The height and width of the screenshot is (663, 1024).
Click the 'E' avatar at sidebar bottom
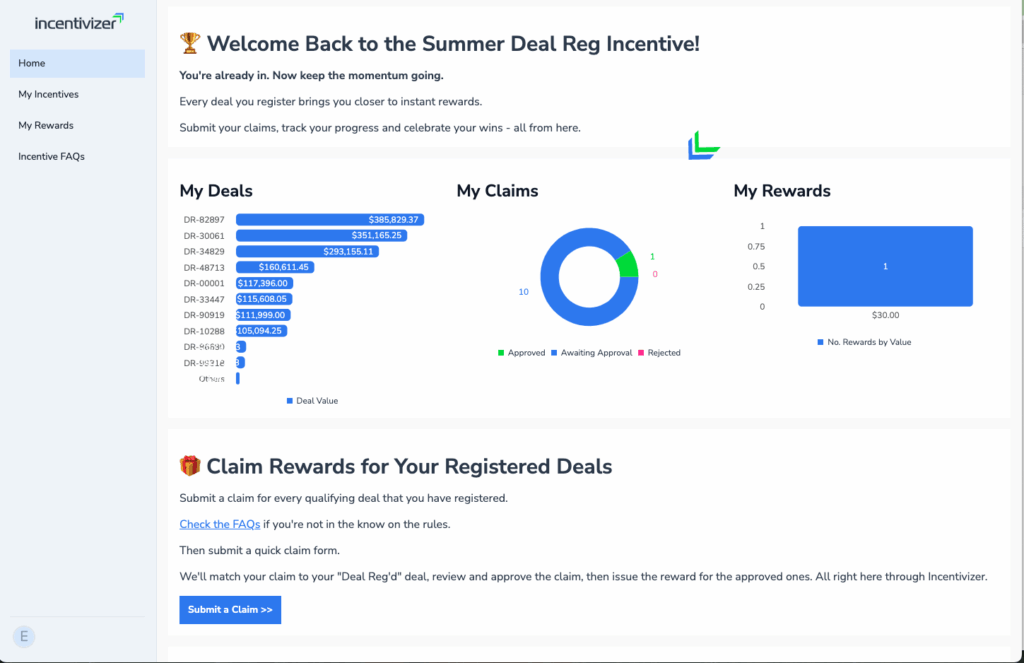click(x=24, y=636)
